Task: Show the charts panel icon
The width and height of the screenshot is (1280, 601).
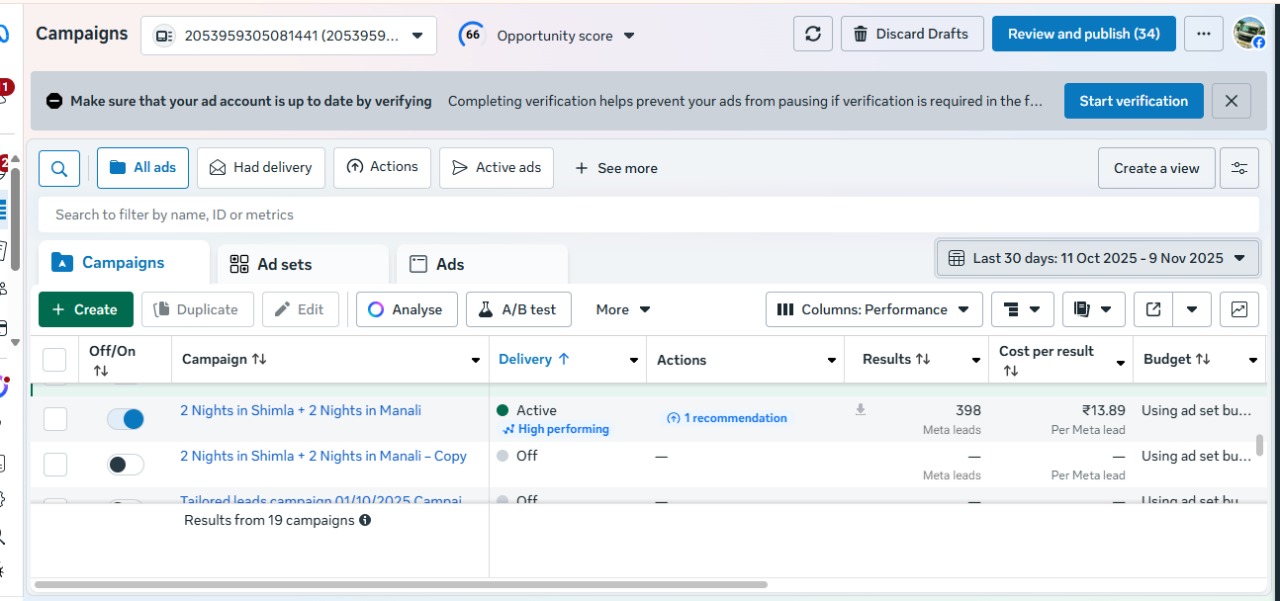Action: 1239,310
